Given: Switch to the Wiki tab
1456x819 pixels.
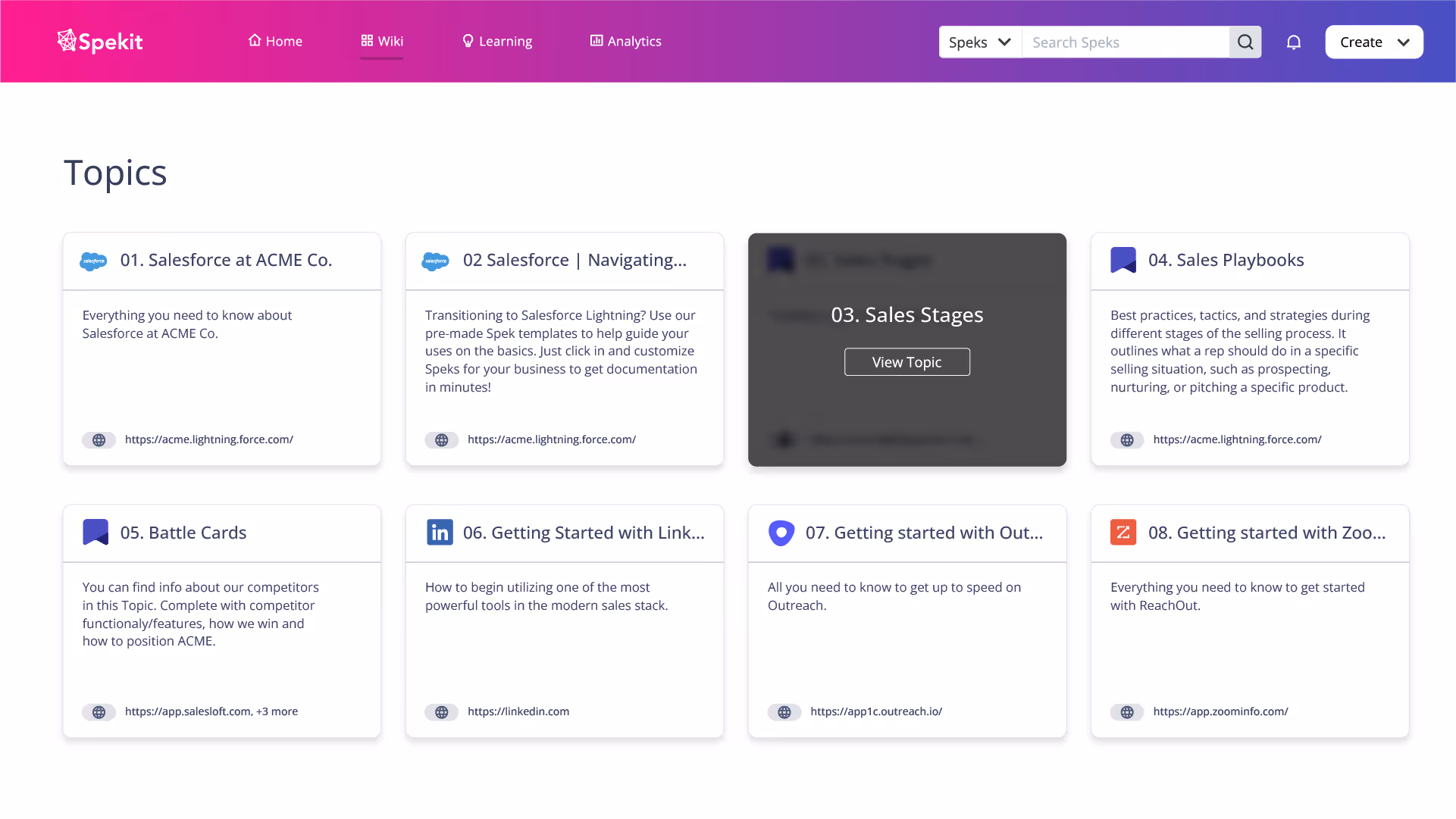Looking at the screenshot, I should click(382, 41).
